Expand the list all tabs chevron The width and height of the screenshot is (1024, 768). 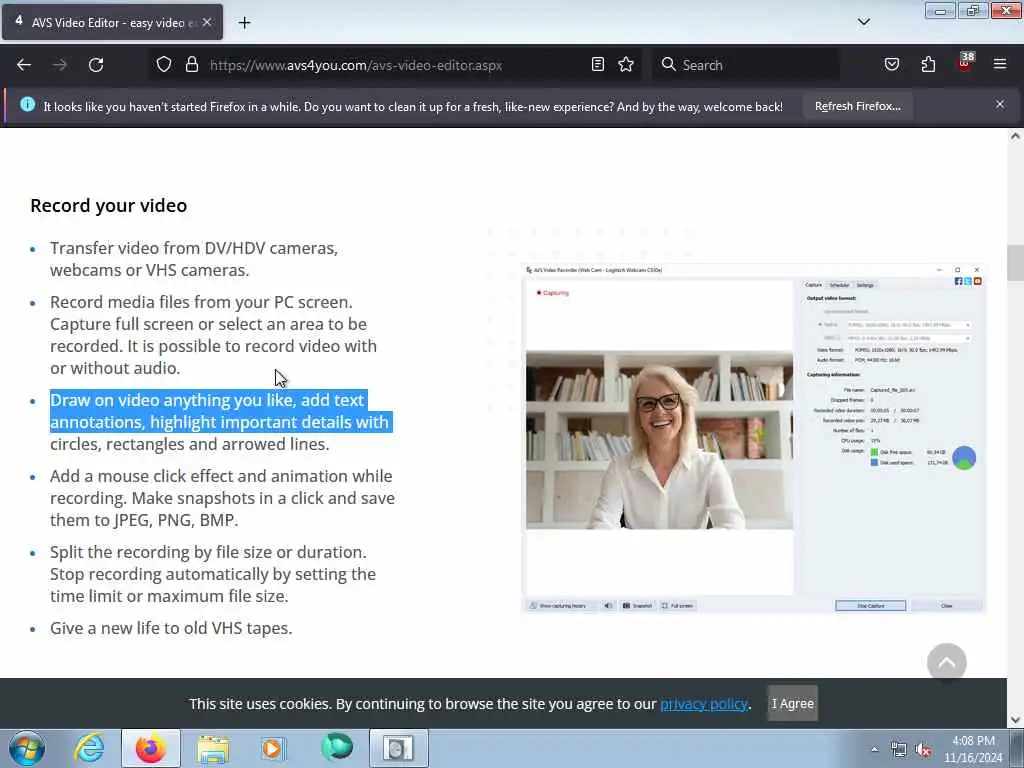[863, 22]
